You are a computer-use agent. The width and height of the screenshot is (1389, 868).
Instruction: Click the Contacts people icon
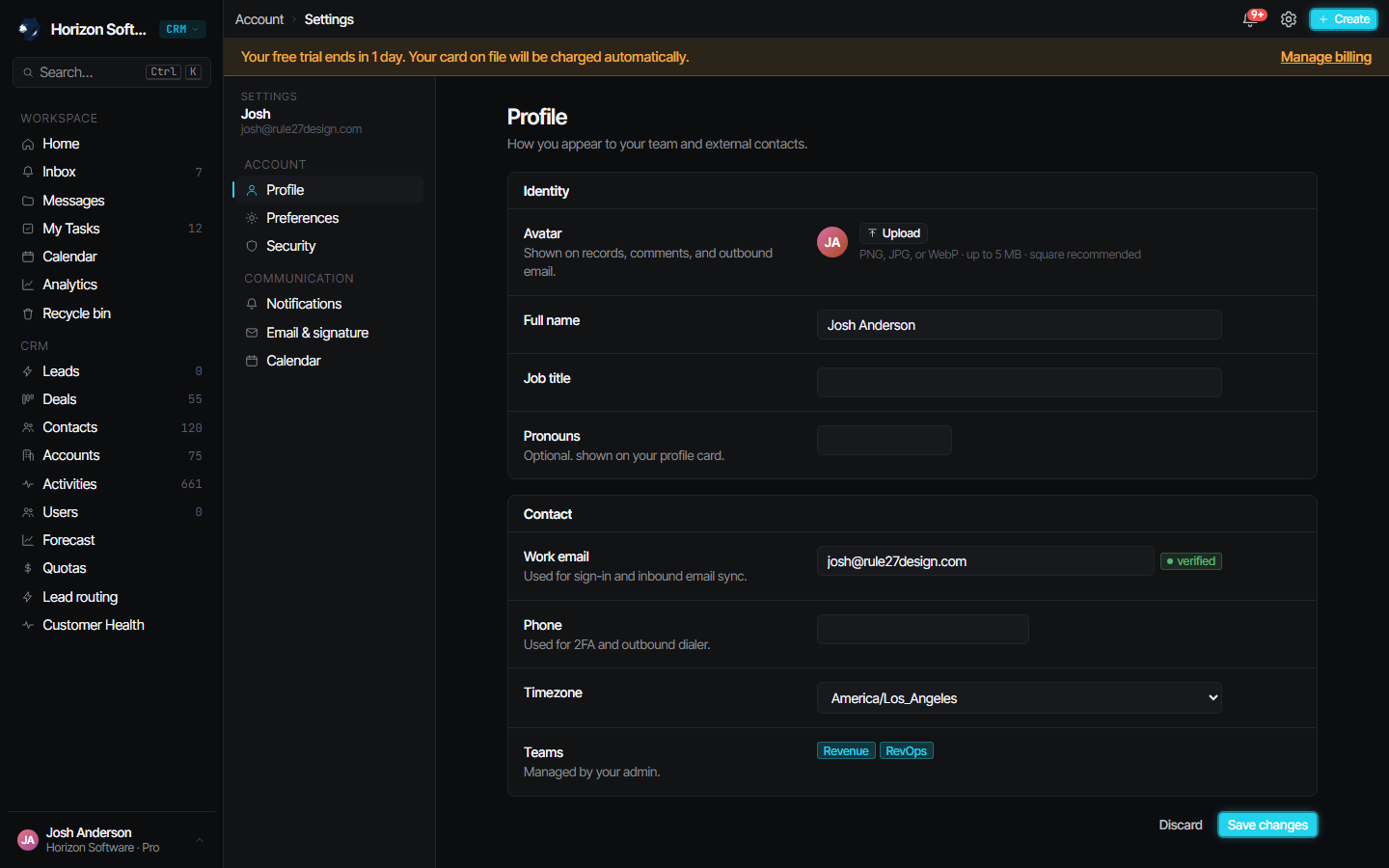point(28,427)
